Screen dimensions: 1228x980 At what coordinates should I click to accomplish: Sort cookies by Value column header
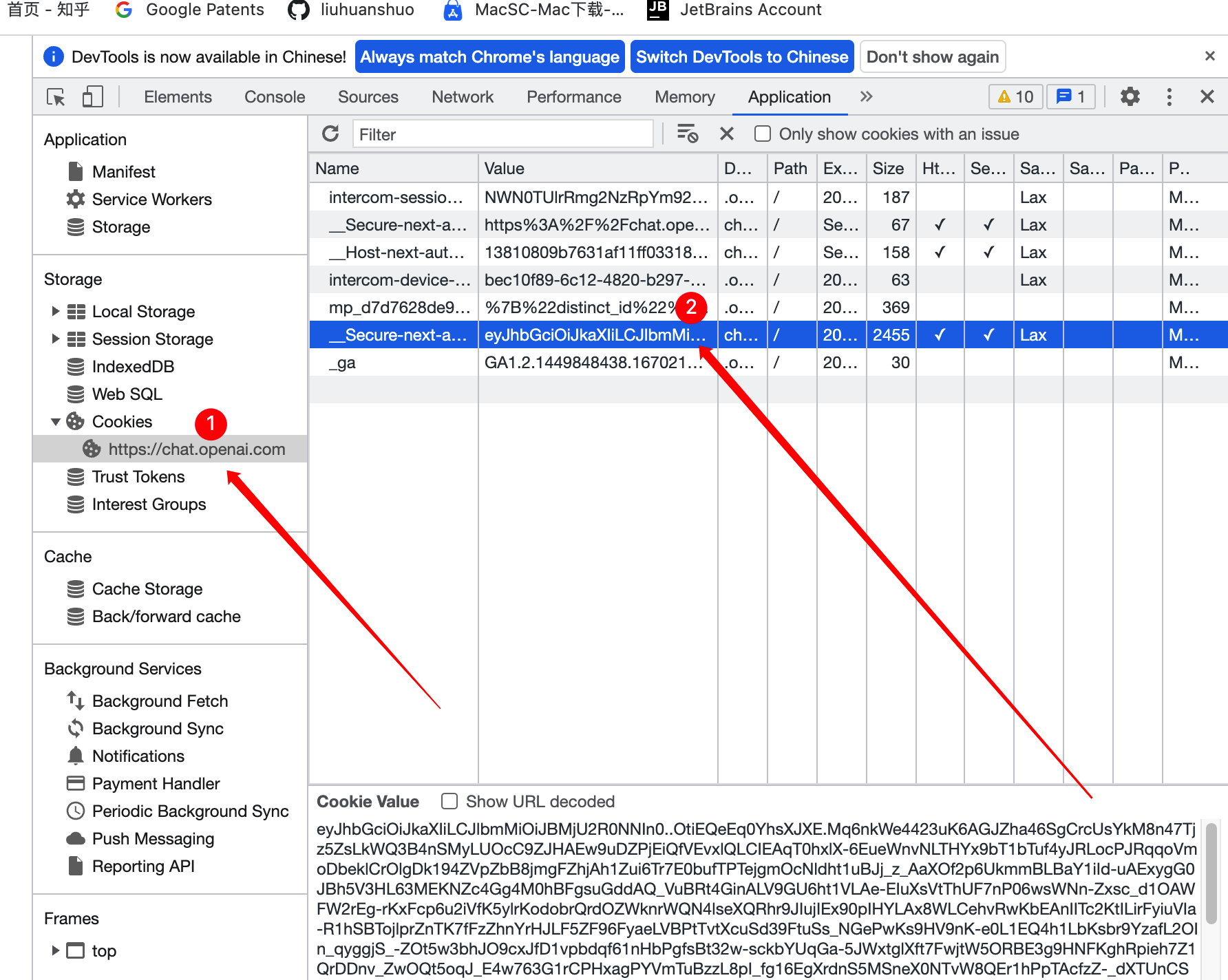pos(597,168)
